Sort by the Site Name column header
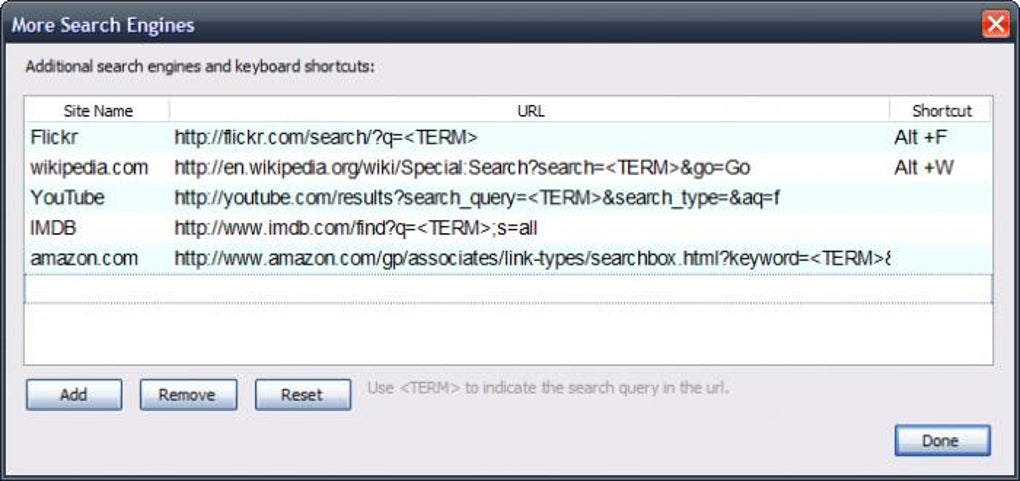Image resolution: width=1020 pixels, height=481 pixels. click(98, 111)
